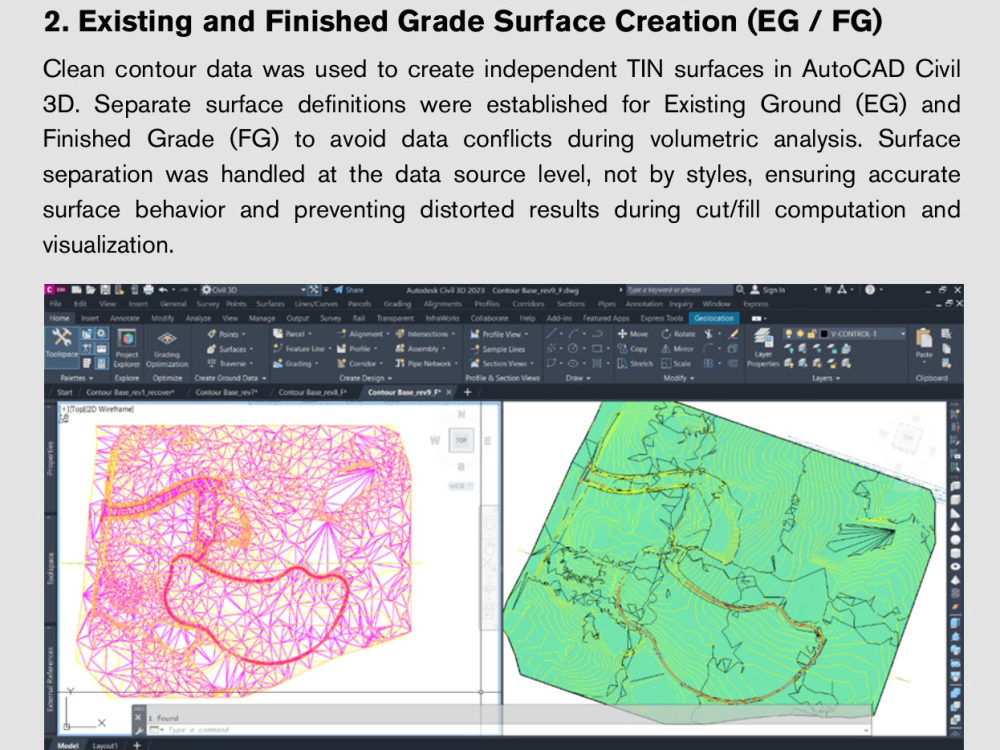Expand the Points dropdown
Viewport: 1000px width, 750px height.
tap(244, 334)
